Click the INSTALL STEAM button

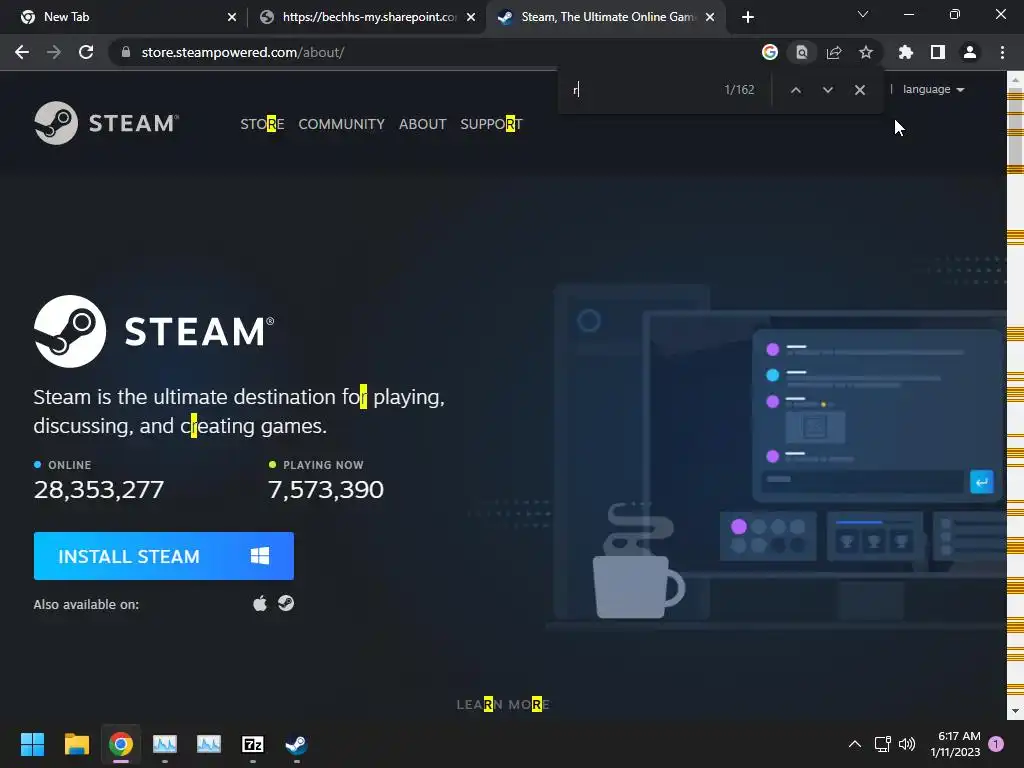[x=163, y=556]
